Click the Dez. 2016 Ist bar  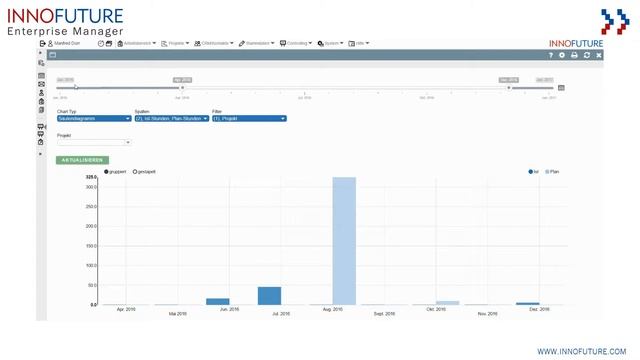[527, 304]
